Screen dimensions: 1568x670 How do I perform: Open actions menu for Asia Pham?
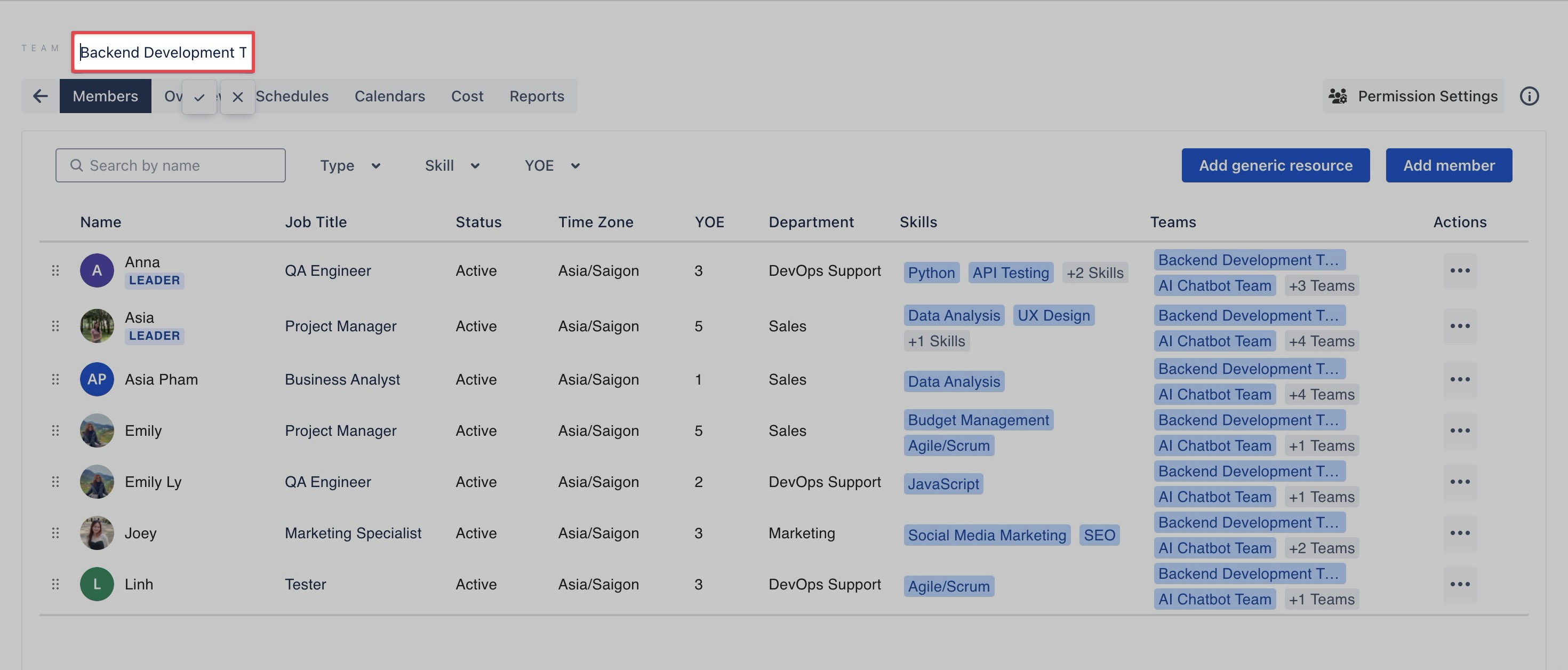coord(1459,379)
